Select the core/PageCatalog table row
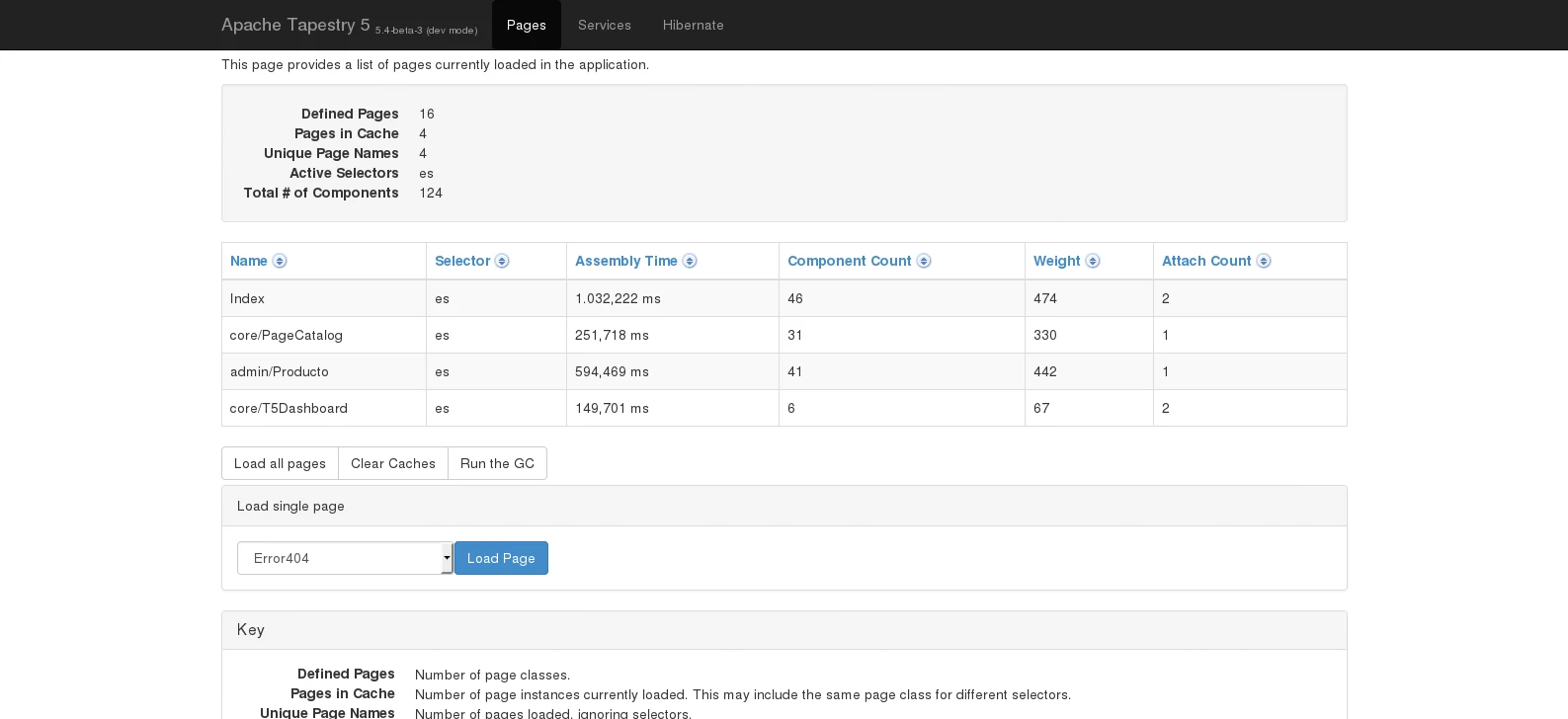The width and height of the screenshot is (1568, 719). pos(287,335)
